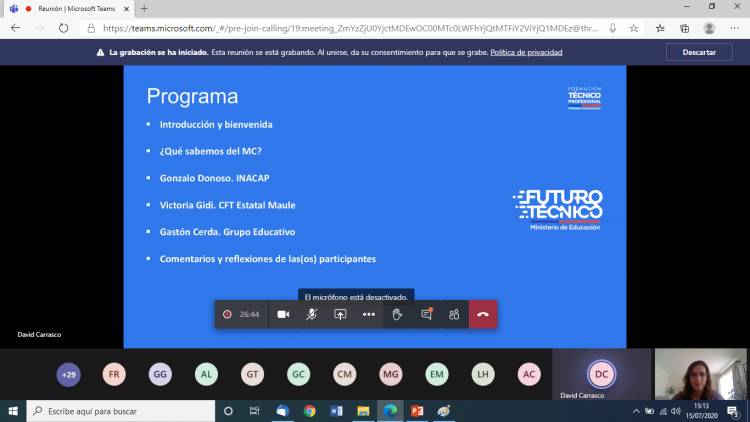Screen dimensions: 750x422
Task: Raise your hand in the meeting
Action: point(397,314)
